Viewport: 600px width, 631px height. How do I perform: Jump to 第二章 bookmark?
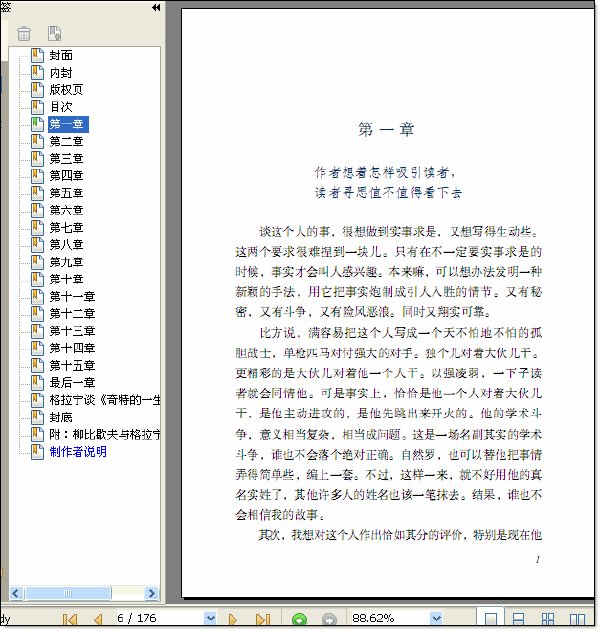point(66,142)
